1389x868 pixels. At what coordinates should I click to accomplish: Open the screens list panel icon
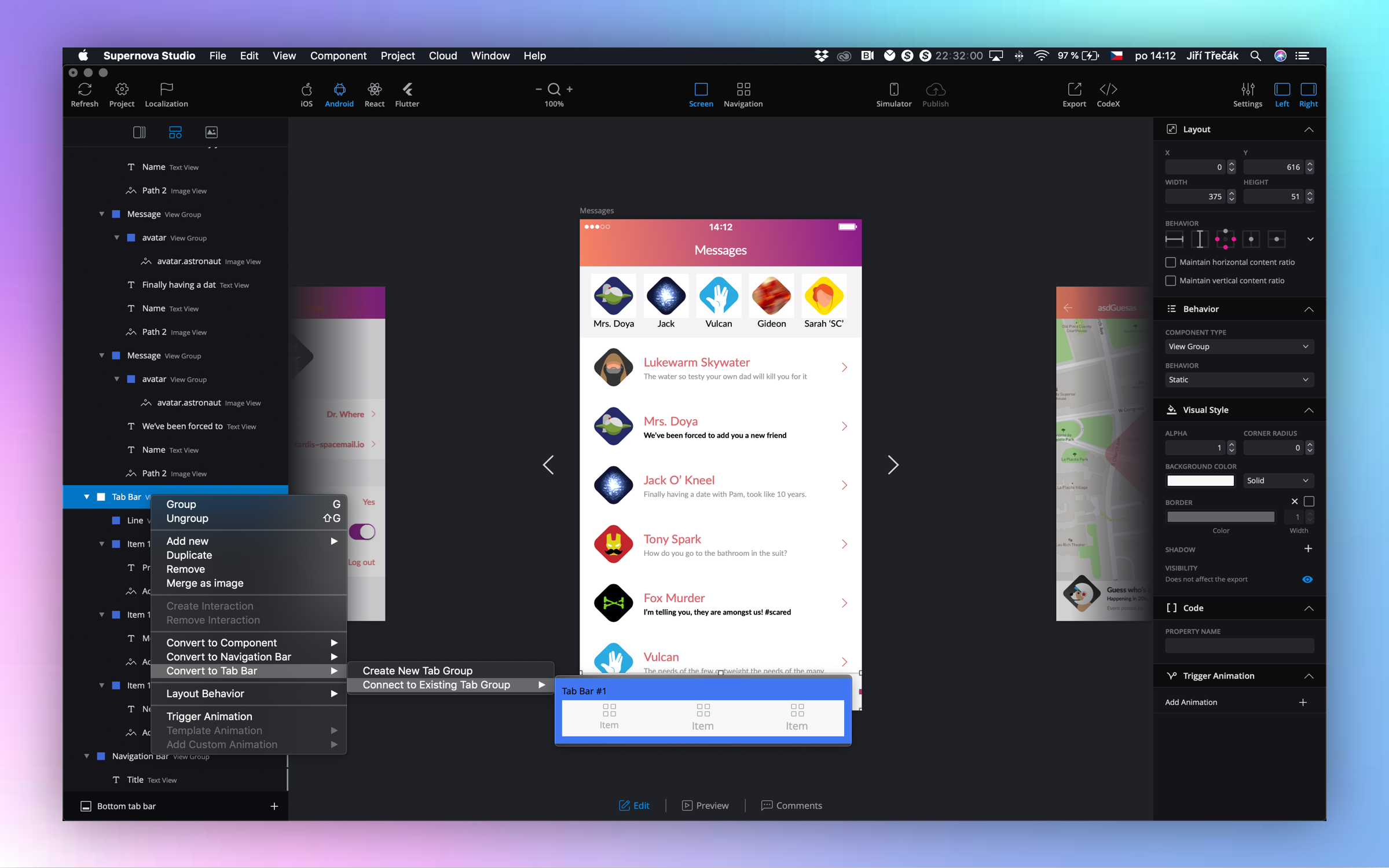click(139, 132)
